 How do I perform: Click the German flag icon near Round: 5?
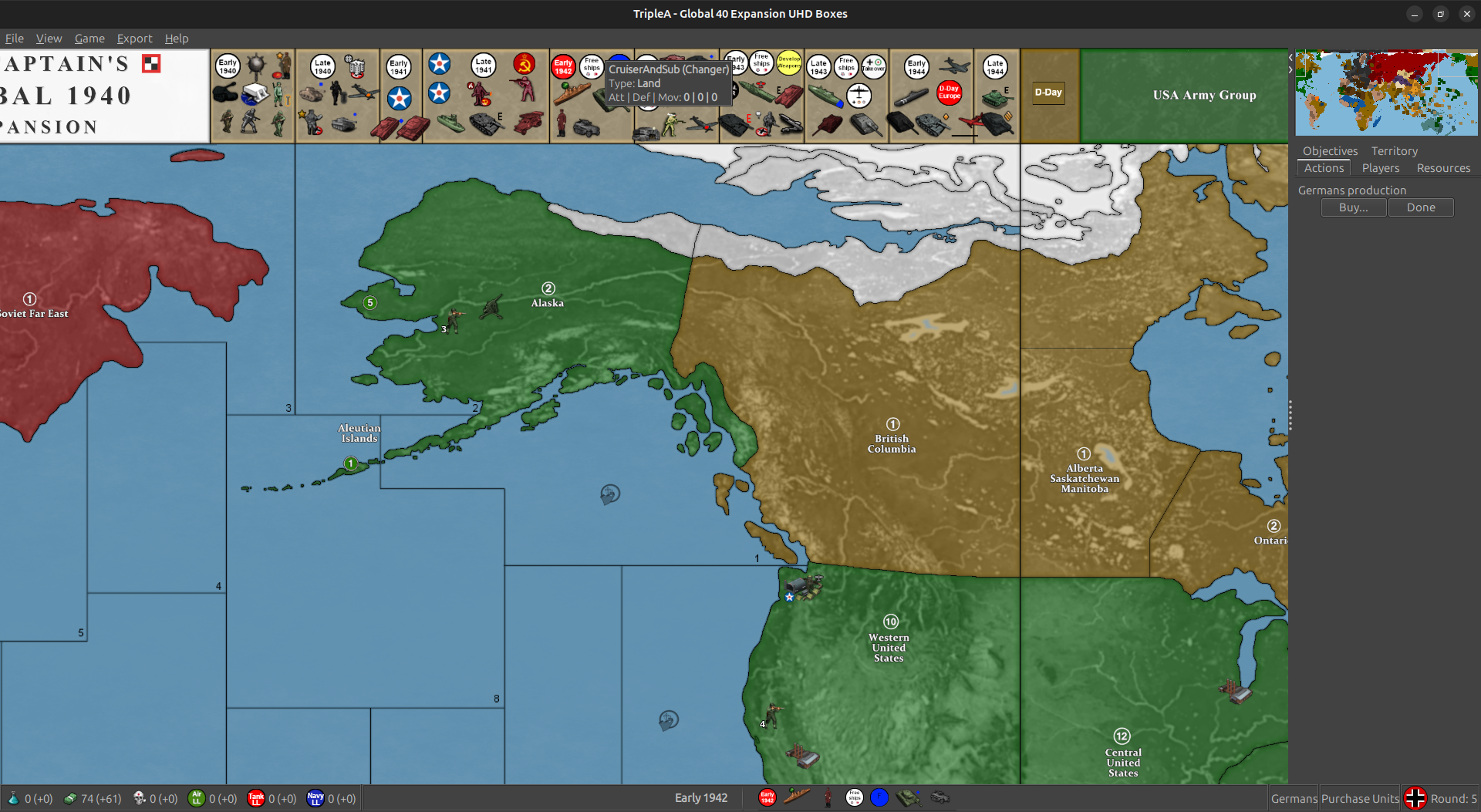click(x=1415, y=798)
